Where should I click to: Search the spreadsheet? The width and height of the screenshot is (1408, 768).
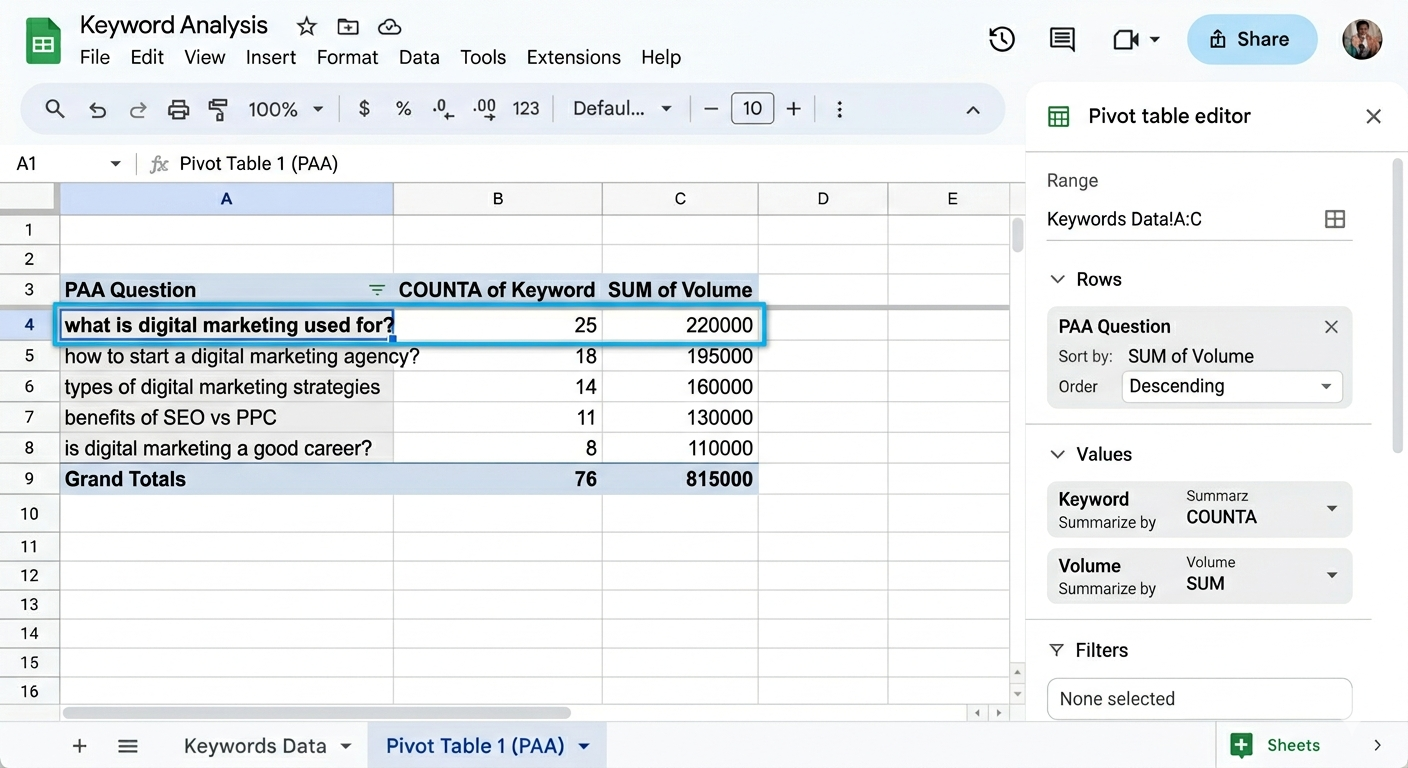[x=55, y=109]
